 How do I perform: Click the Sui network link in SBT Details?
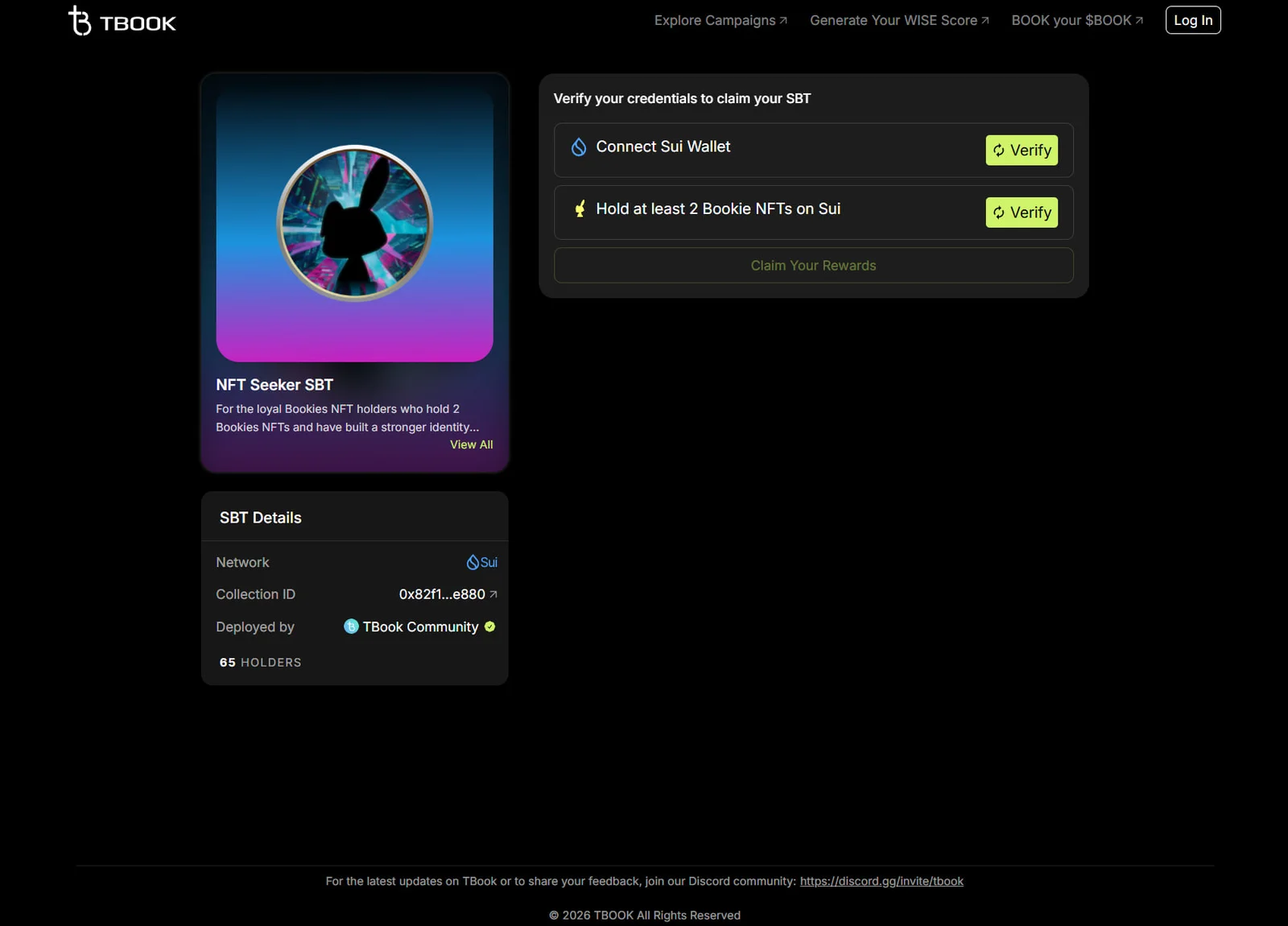pyautogui.click(x=481, y=562)
